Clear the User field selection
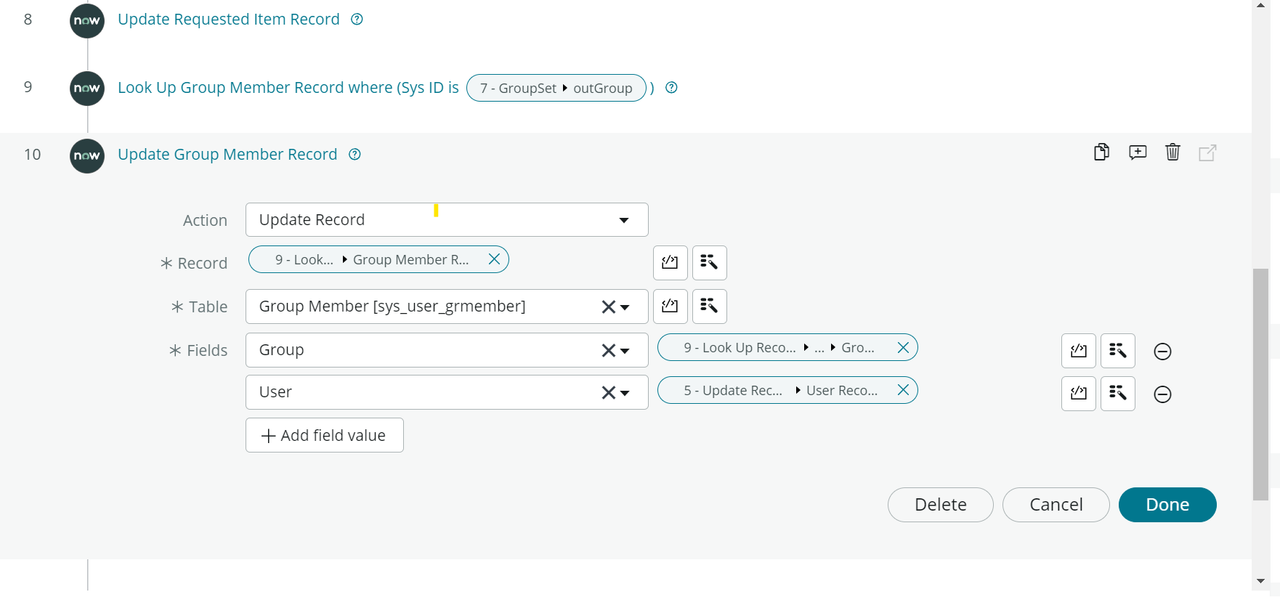The width and height of the screenshot is (1280, 597). coord(607,393)
